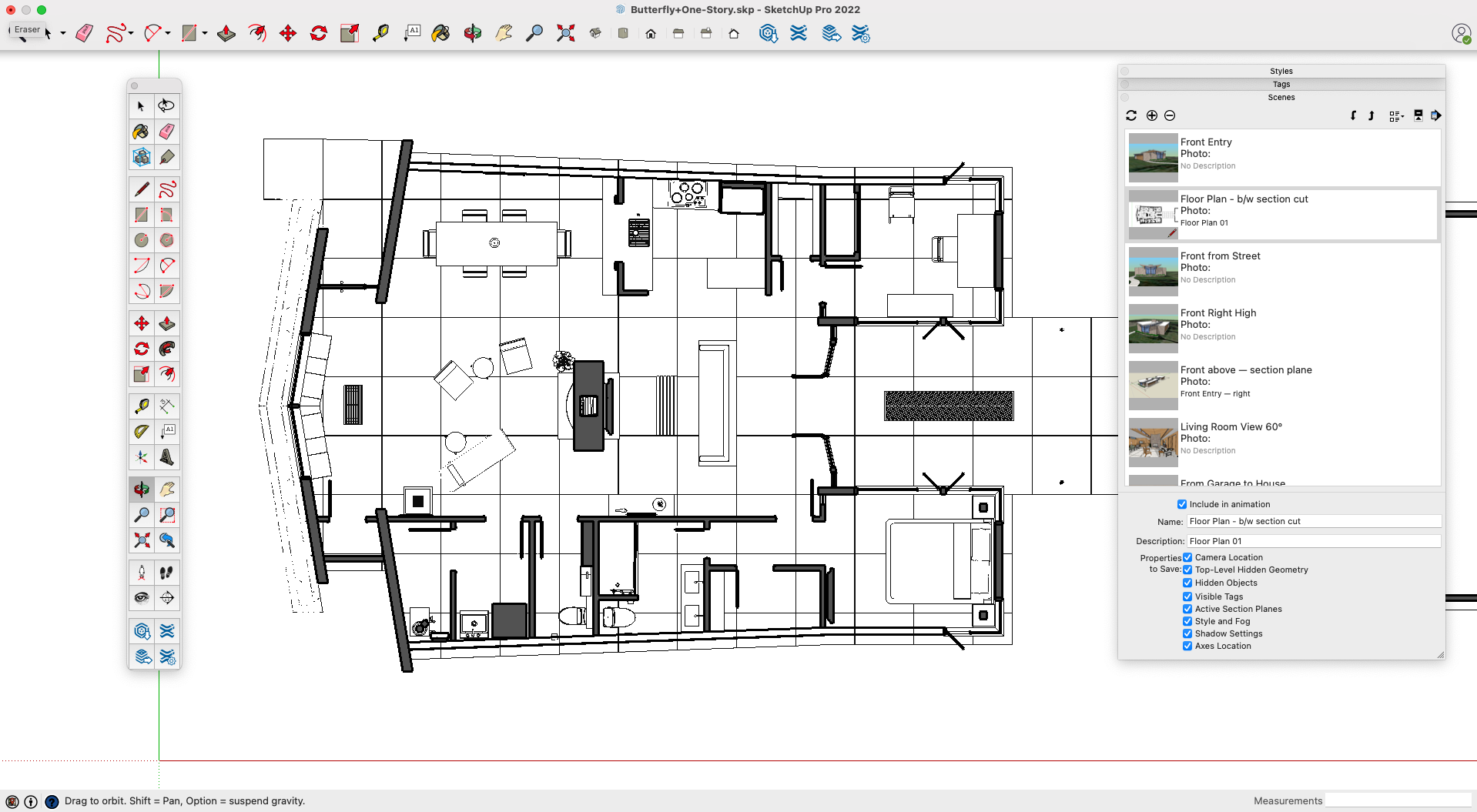Image resolution: width=1477 pixels, height=812 pixels.
Task: Activate Zoom Extents in the top toolbar
Action: pyautogui.click(x=565, y=33)
